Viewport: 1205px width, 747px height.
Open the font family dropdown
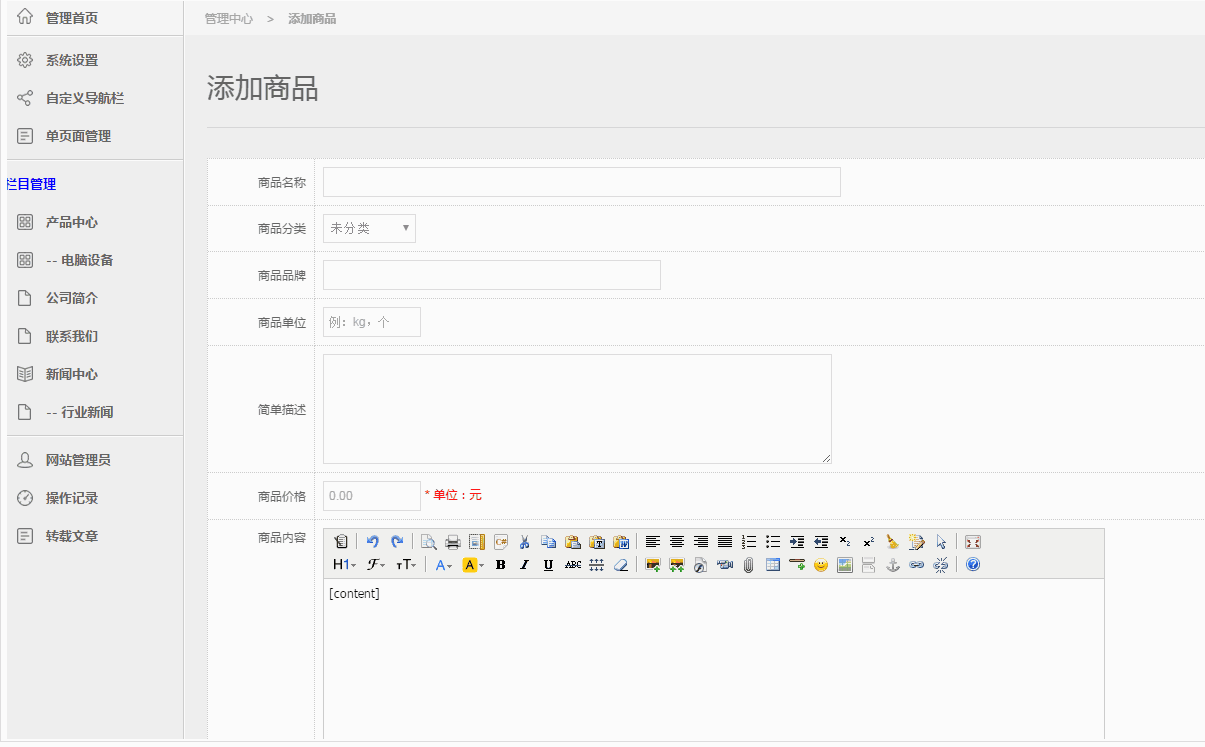pyautogui.click(x=376, y=565)
